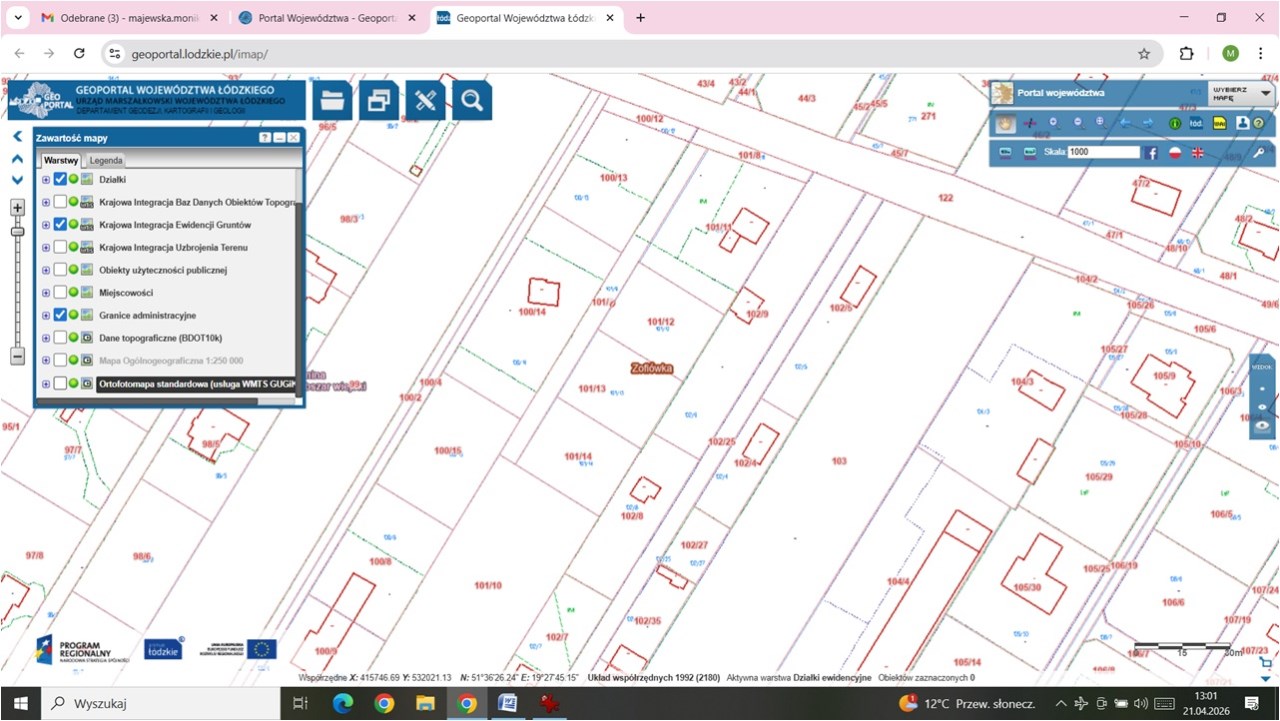
Task: Click the magnifier search tool button
Action: pos(472,100)
